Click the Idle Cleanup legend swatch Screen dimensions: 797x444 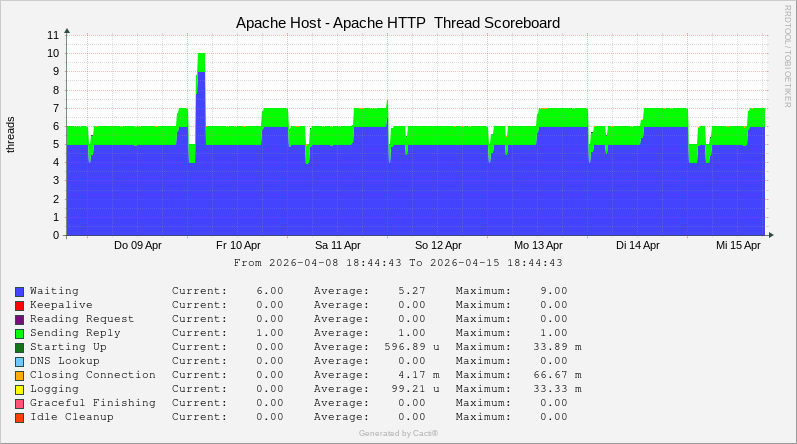point(19,417)
